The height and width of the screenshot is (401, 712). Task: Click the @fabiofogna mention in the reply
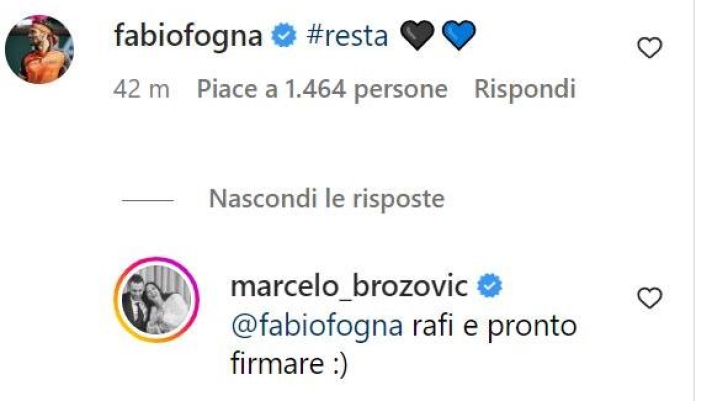[317, 326]
